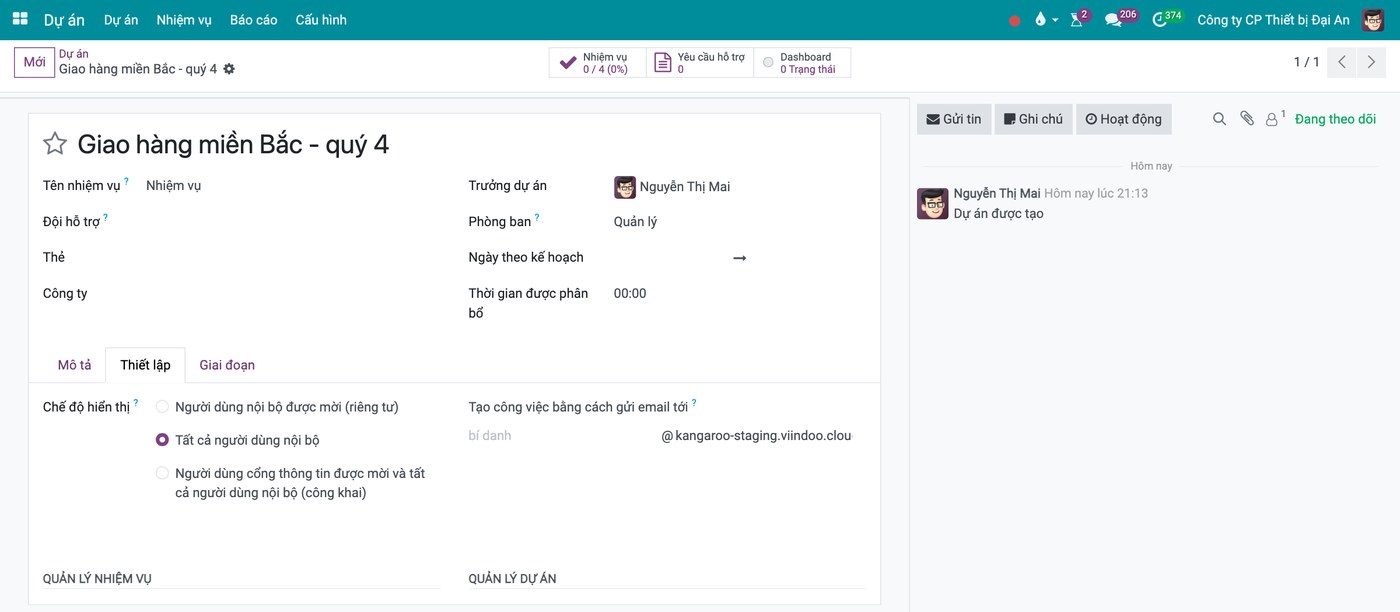Image resolution: width=1400 pixels, height=612 pixels.
Task: Click the Tên nhiệm vụ help question mark
Action: point(126,182)
